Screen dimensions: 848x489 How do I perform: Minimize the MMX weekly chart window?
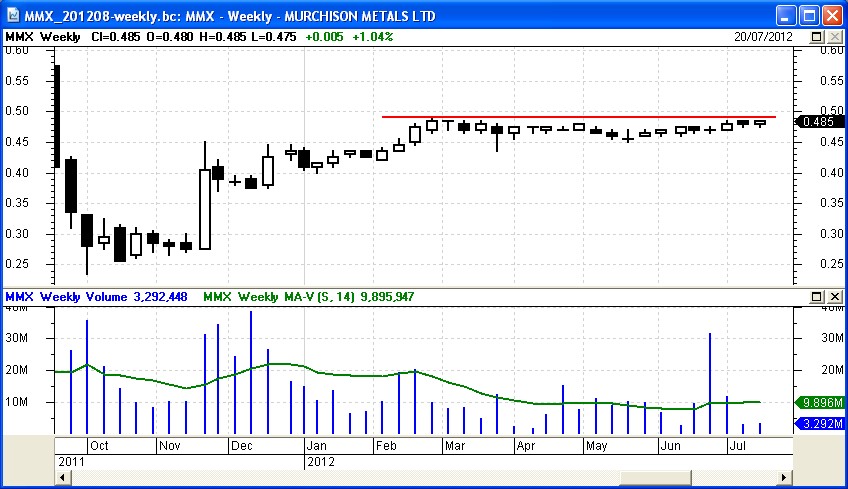tap(785, 16)
